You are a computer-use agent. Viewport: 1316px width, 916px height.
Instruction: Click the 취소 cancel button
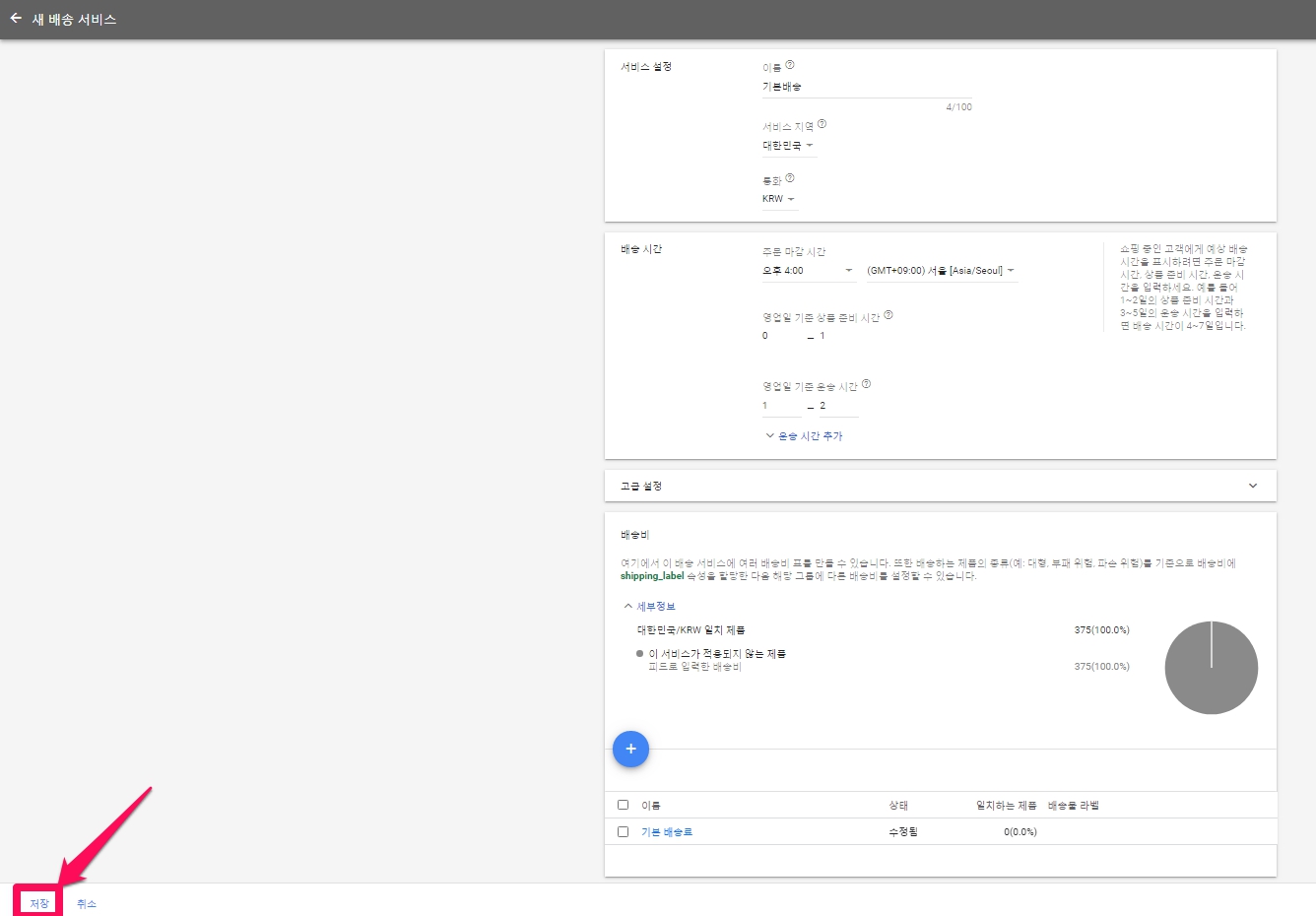click(x=87, y=903)
